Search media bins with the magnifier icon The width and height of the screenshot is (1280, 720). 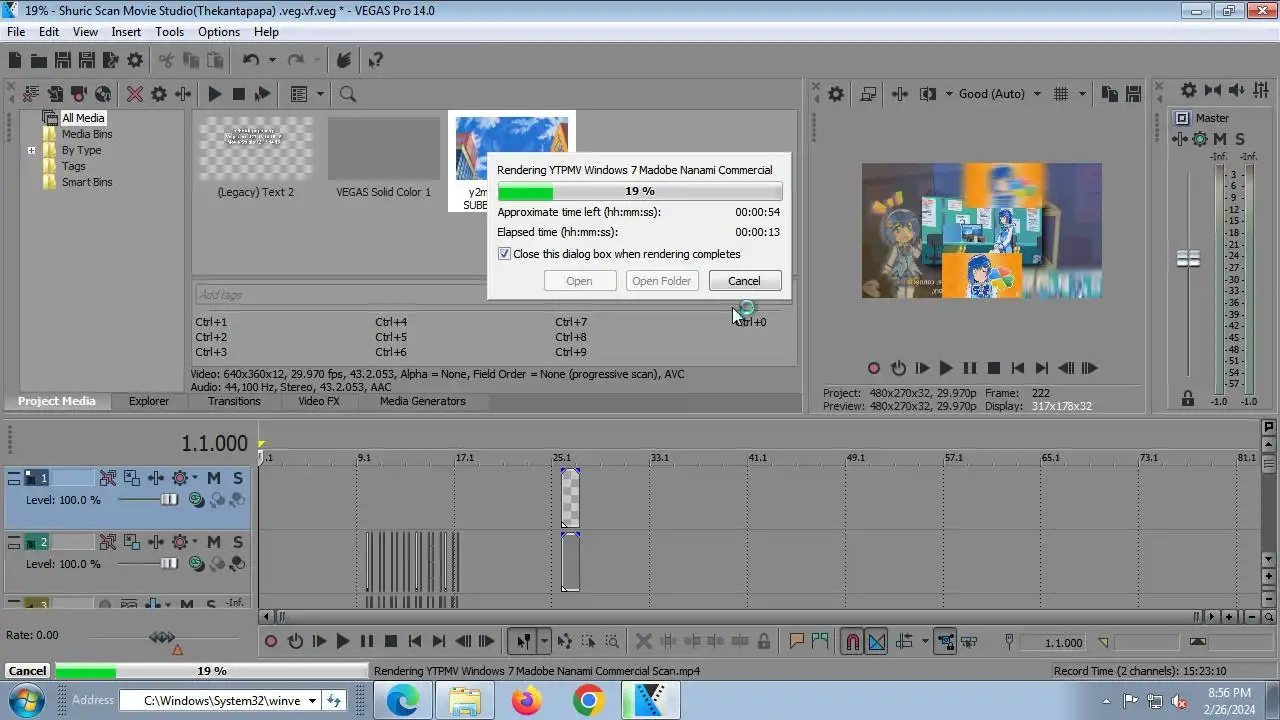click(347, 94)
